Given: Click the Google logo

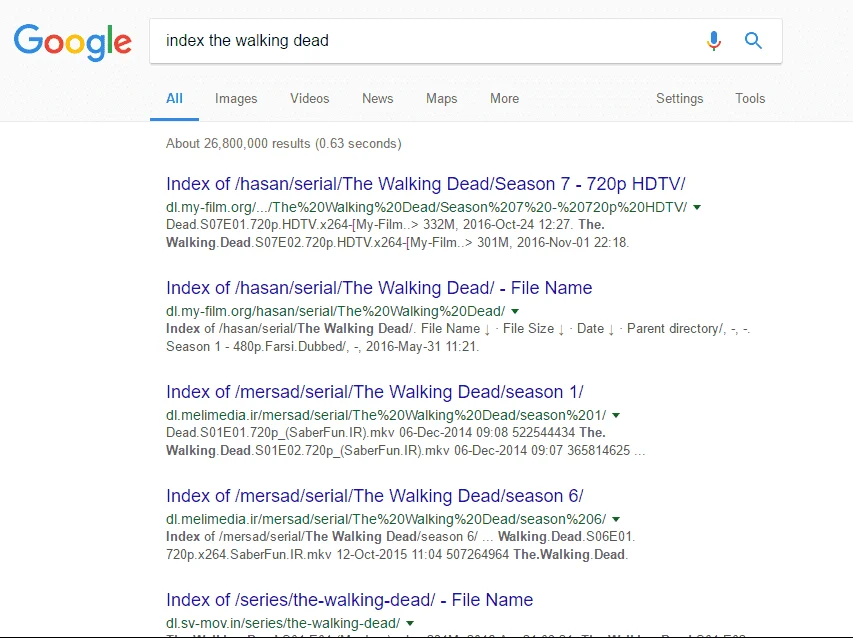Looking at the screenshot, I should [72, 42].
